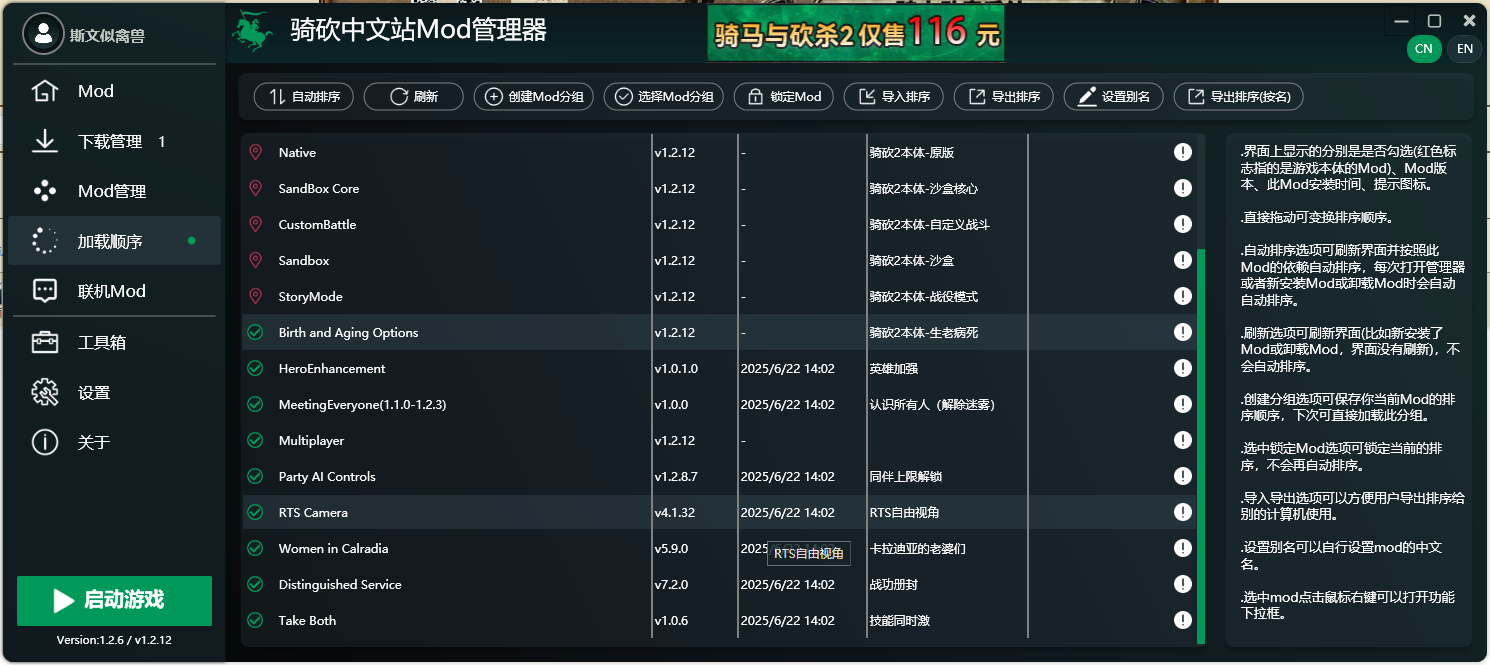
Task: Toggle the Women in Calradia check mark
Action: pyautogui.click(x=255, y=548)
